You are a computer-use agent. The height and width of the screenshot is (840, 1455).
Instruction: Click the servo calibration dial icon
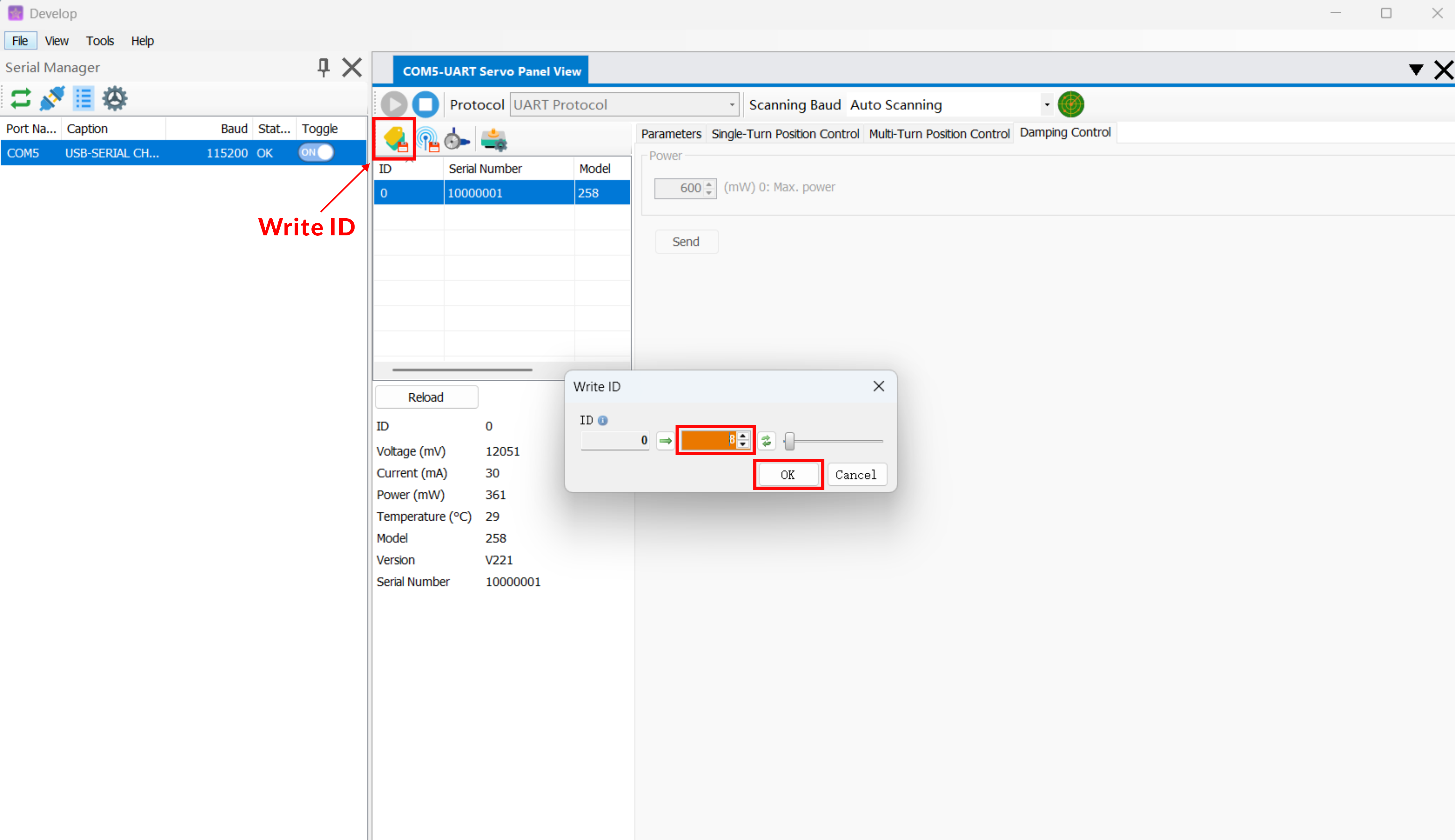click(456, 139)
